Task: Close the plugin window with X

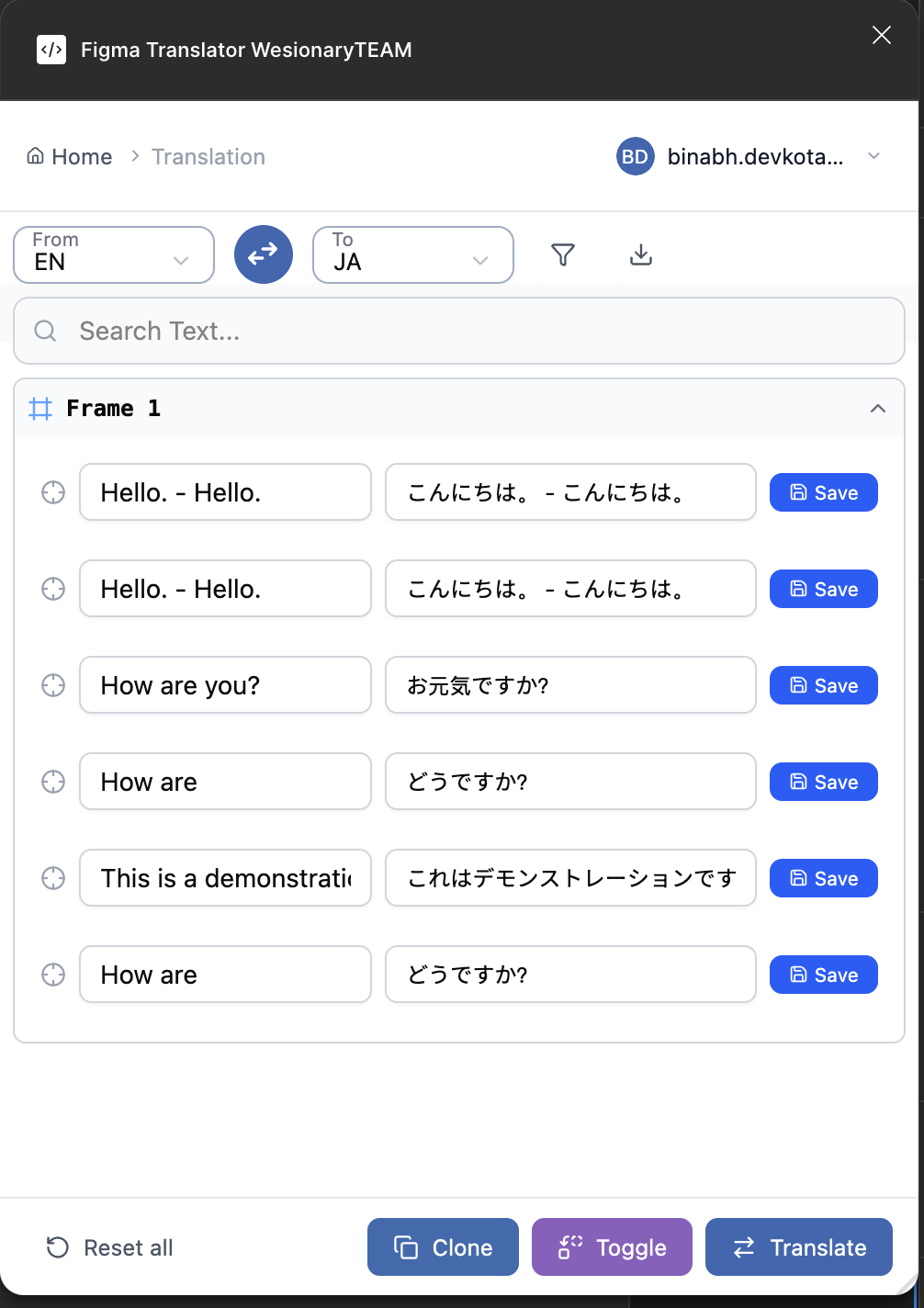Action: (882, 35)
